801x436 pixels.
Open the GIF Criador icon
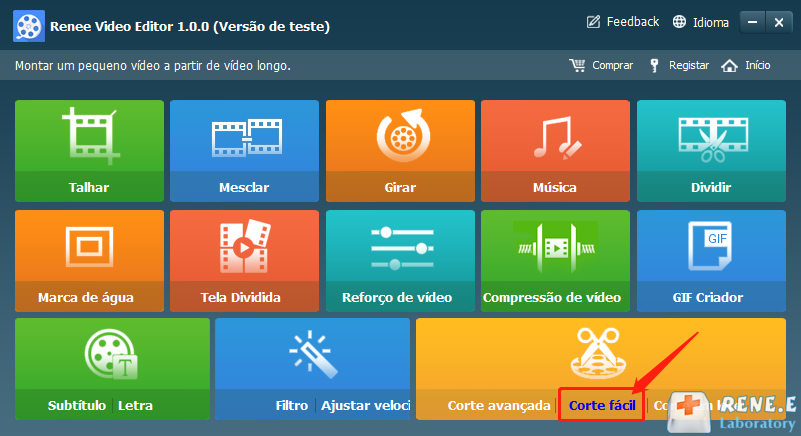[x=710, y=245]
